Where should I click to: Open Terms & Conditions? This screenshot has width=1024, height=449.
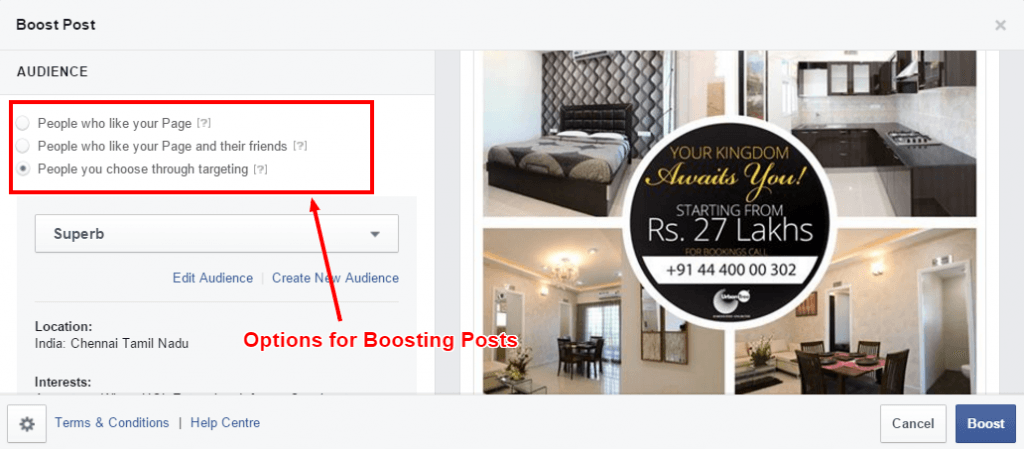click(x=112, y=423)
